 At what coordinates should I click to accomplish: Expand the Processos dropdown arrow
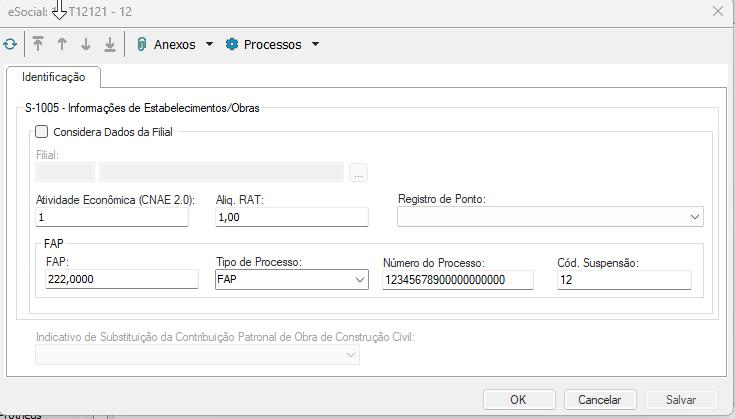pyautogui.click(x=315, y=44)
